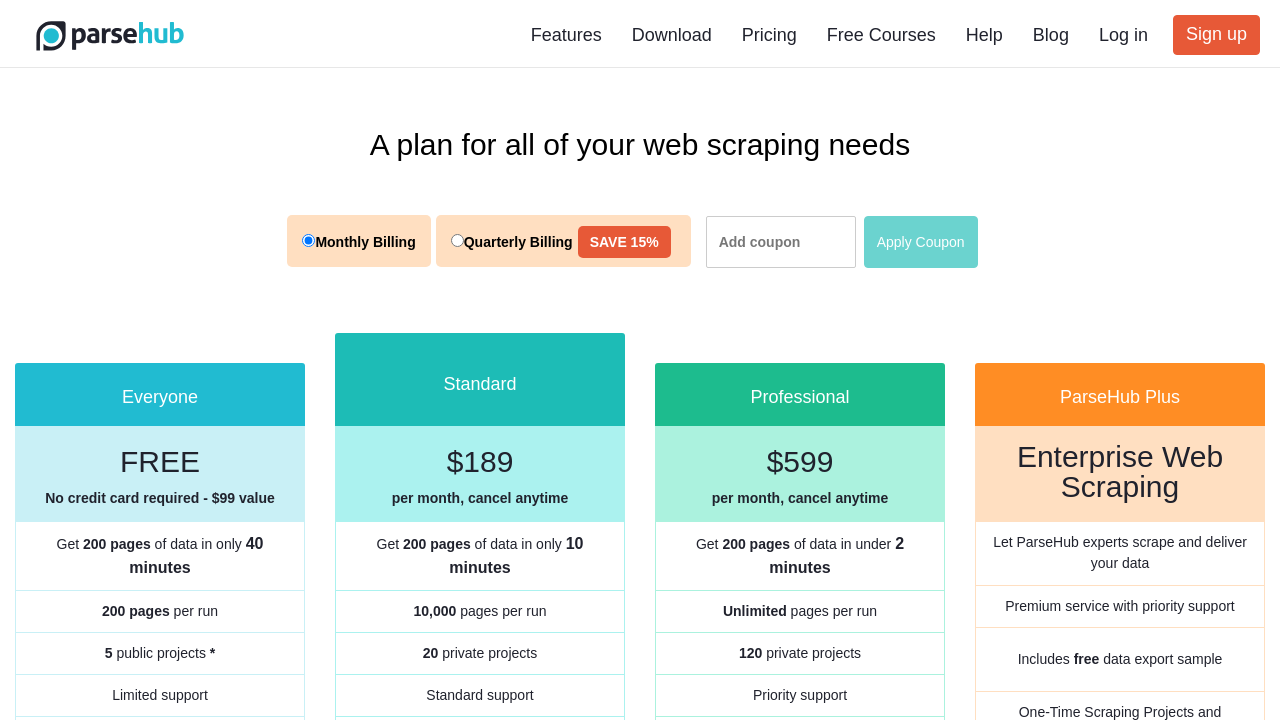The height and width of the screenshot is (720, 1280).
Task: Click the Apply Coupon button
Action: [x=920, y=242]
